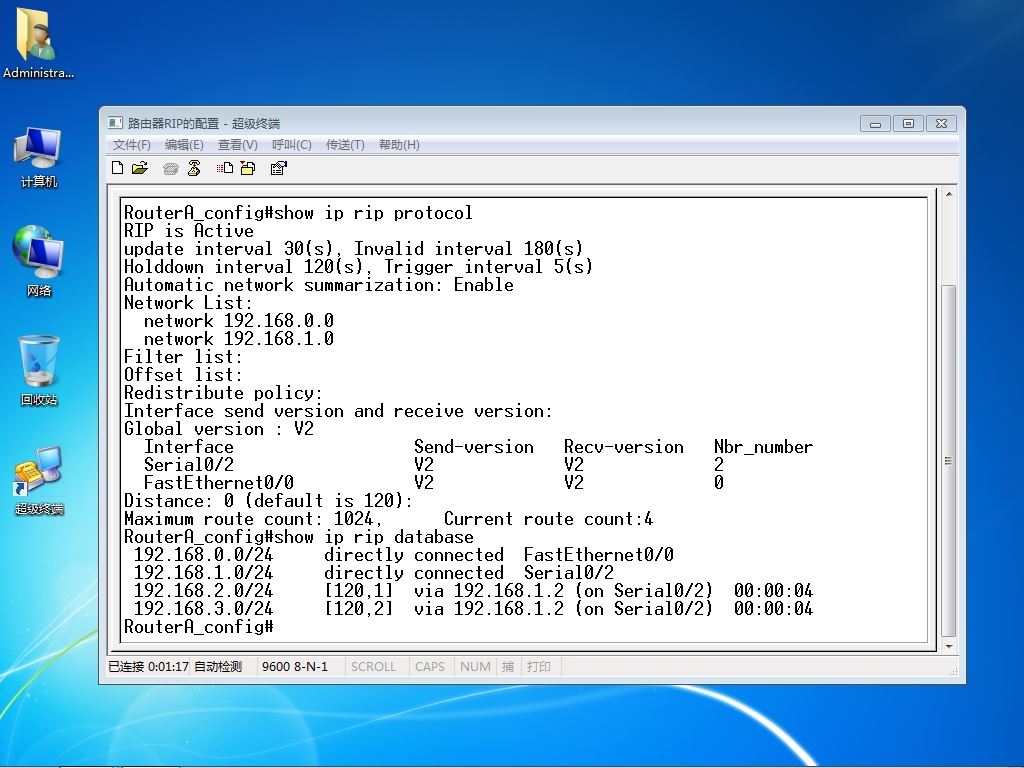Click the 192.168.0.0/24 directly connected entry

[x=404, y=555]
